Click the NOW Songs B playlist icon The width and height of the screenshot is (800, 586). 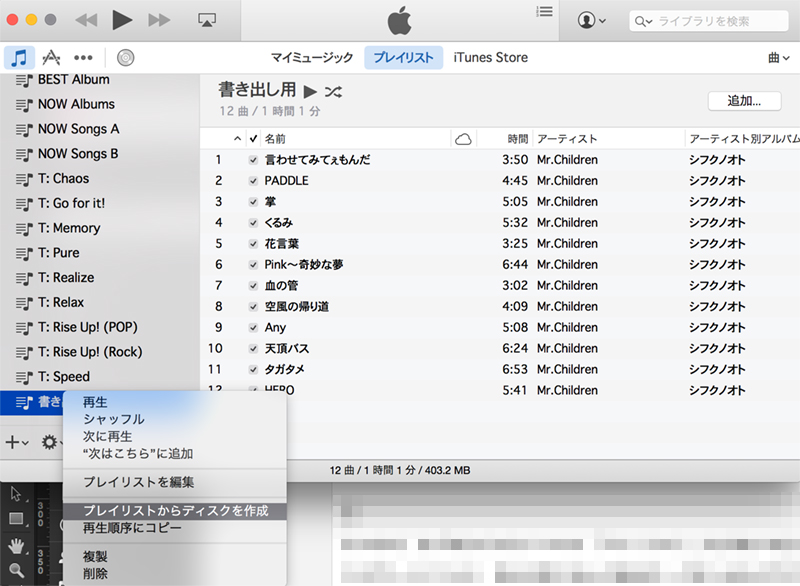24,154
